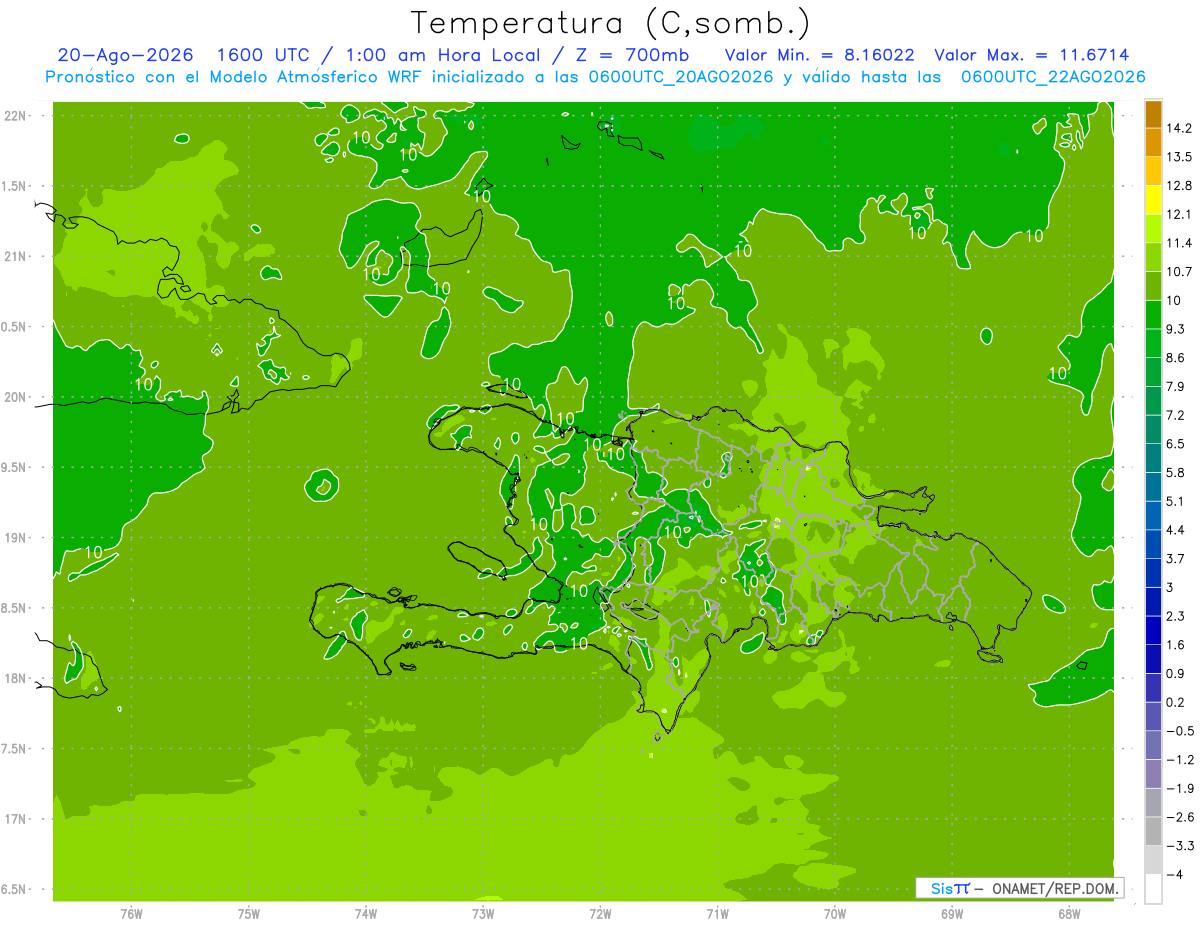Image resolution: width=1200 pixels, height=927 pixels.
Task: Click the "12.1" legend value
Action: (x=1179, y=215)
